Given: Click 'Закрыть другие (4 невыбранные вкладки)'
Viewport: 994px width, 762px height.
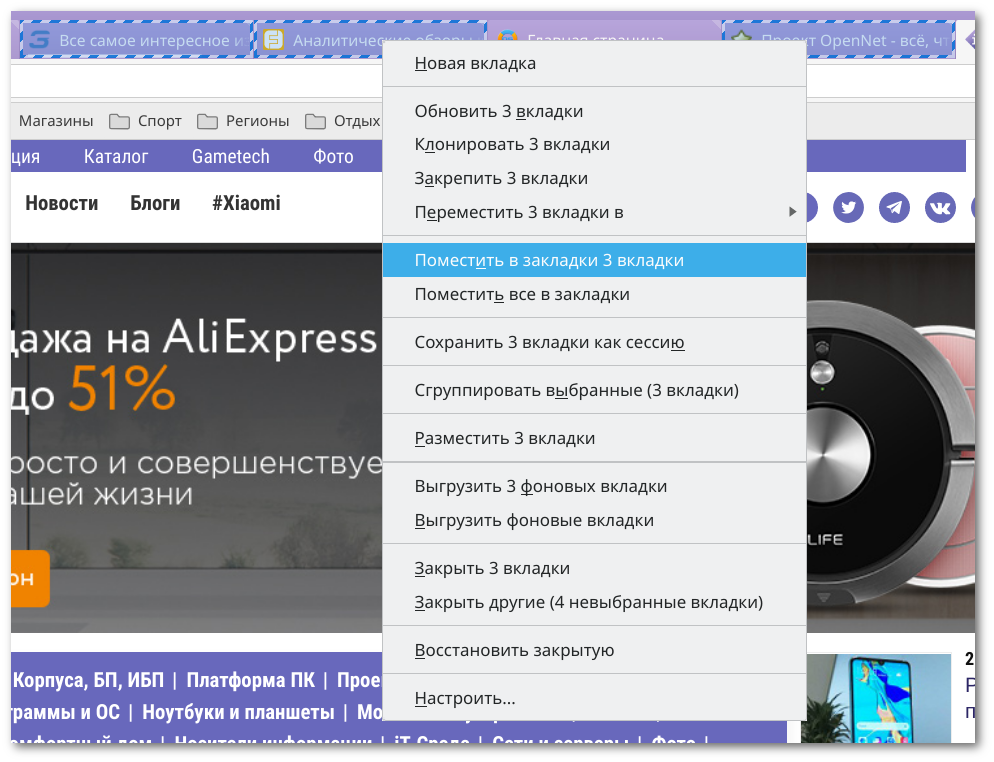Looking at the screenshot, I should pos(594,602).
